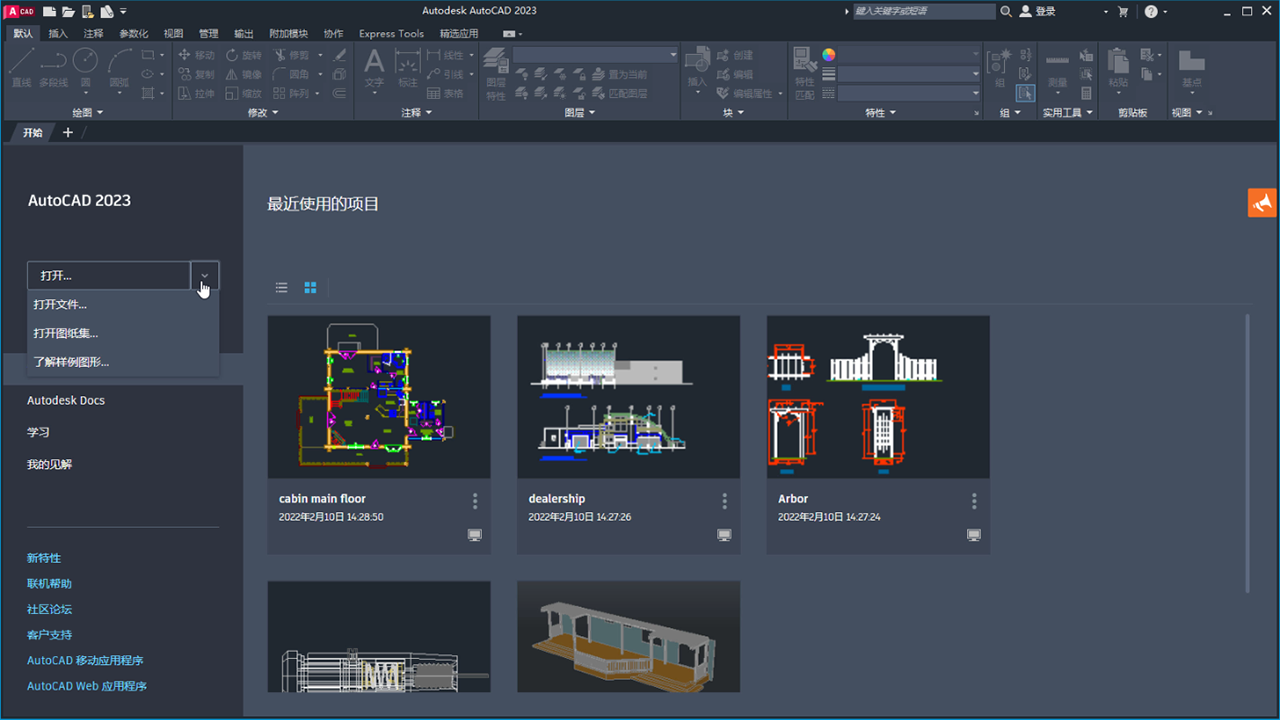Click the object color wheel swatch
The width and height of the screenshot is (1280, 720).
coord(828,54)
